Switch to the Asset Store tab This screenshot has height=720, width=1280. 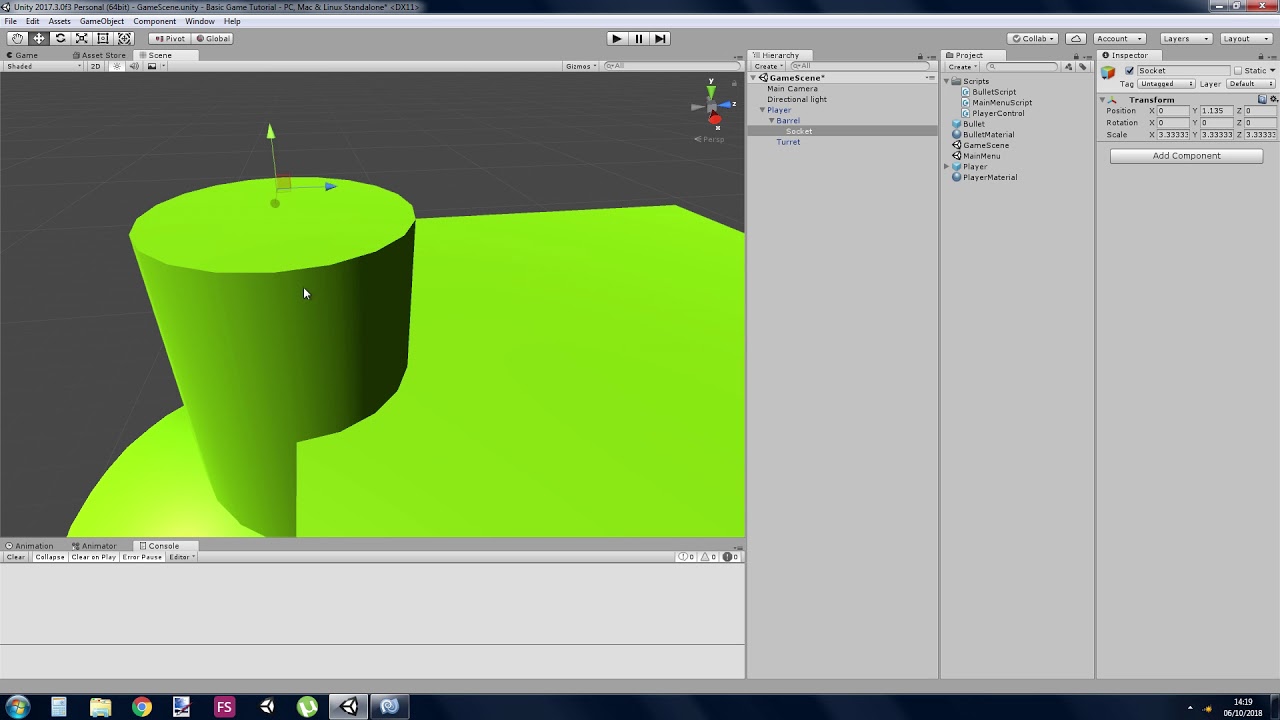click(98, 55)
